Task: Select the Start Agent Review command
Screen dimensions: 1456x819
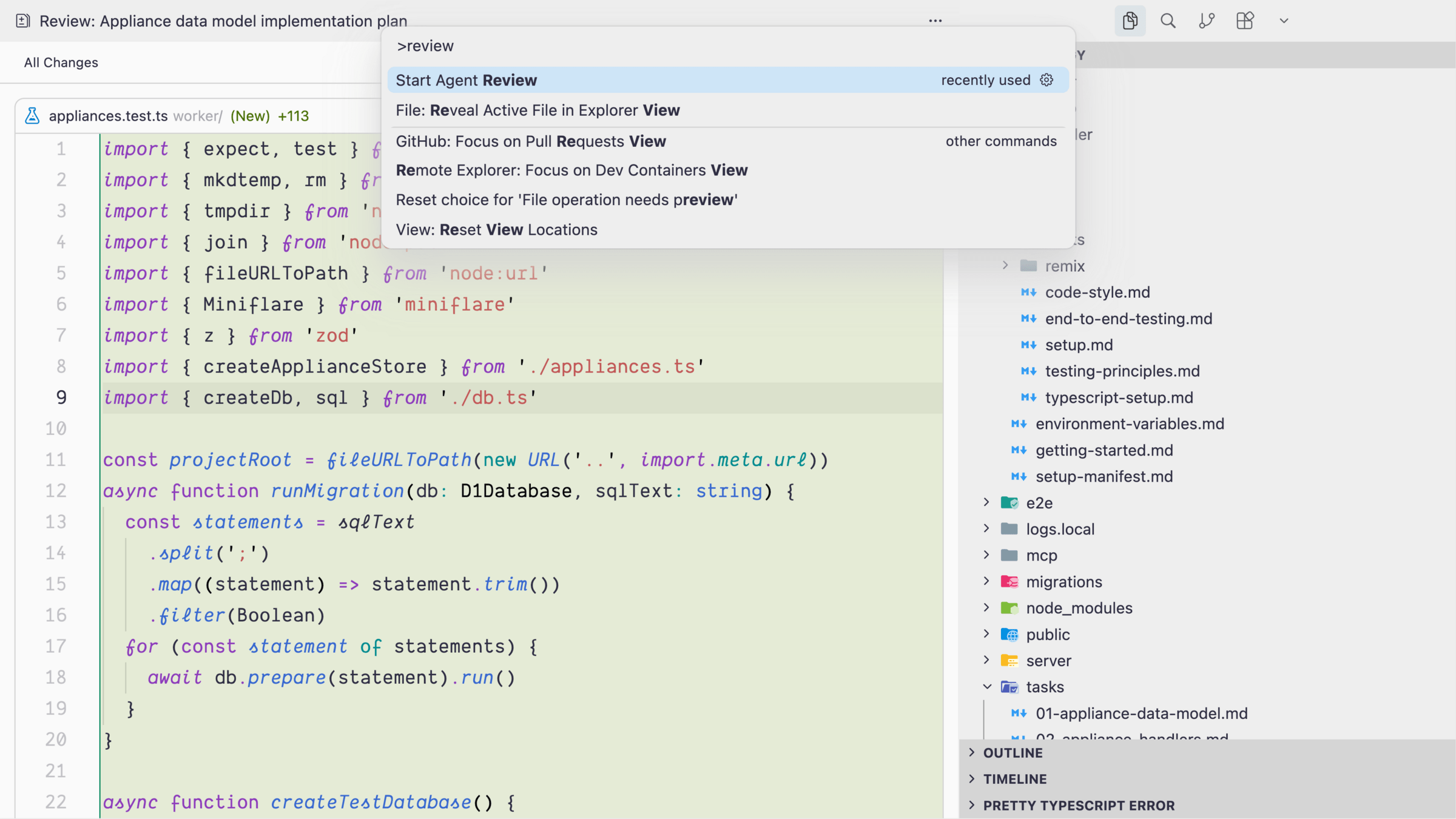Action: (x=466, y=80)
